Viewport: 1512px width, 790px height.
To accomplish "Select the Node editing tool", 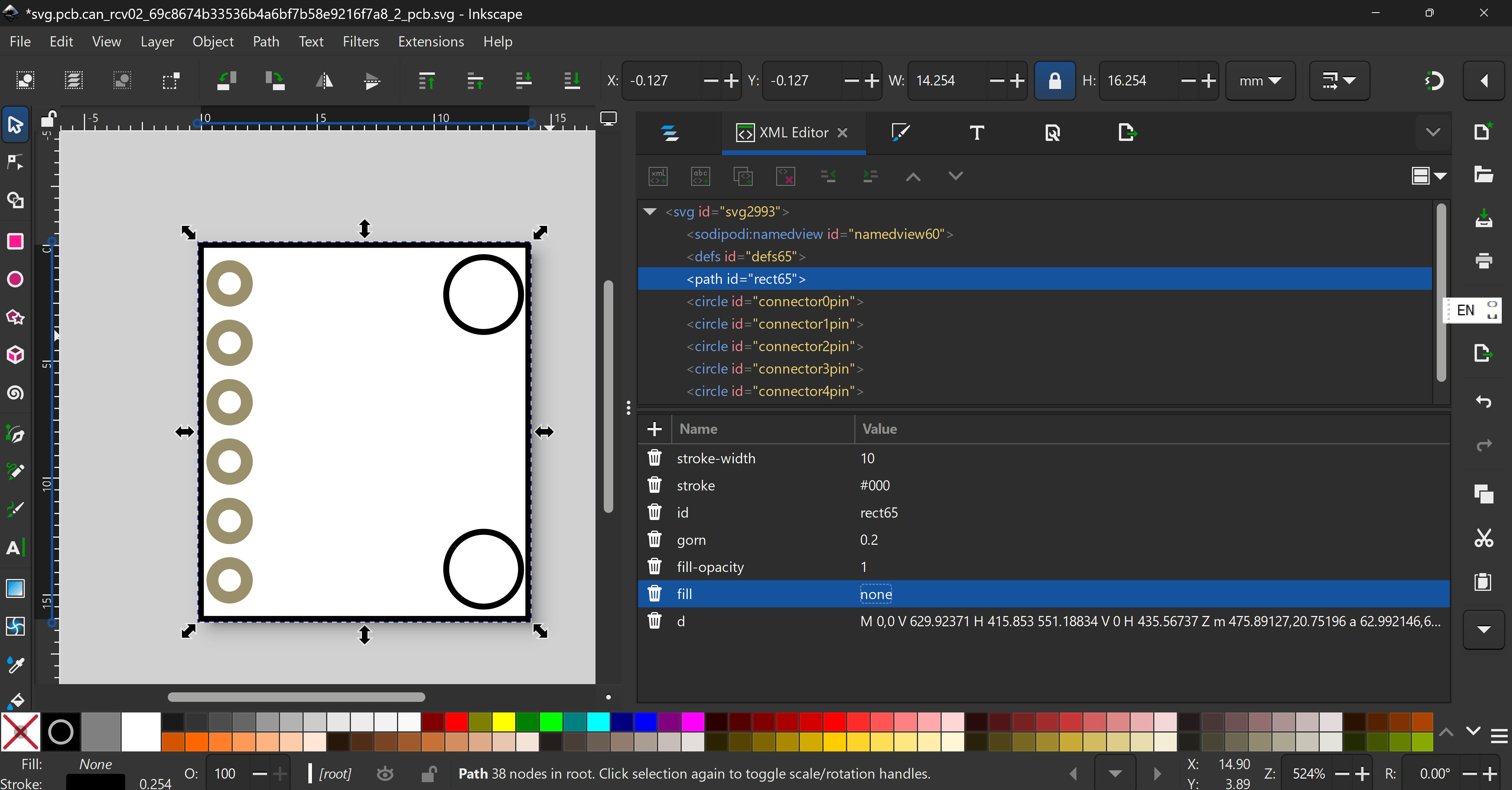I will point(15,163).
